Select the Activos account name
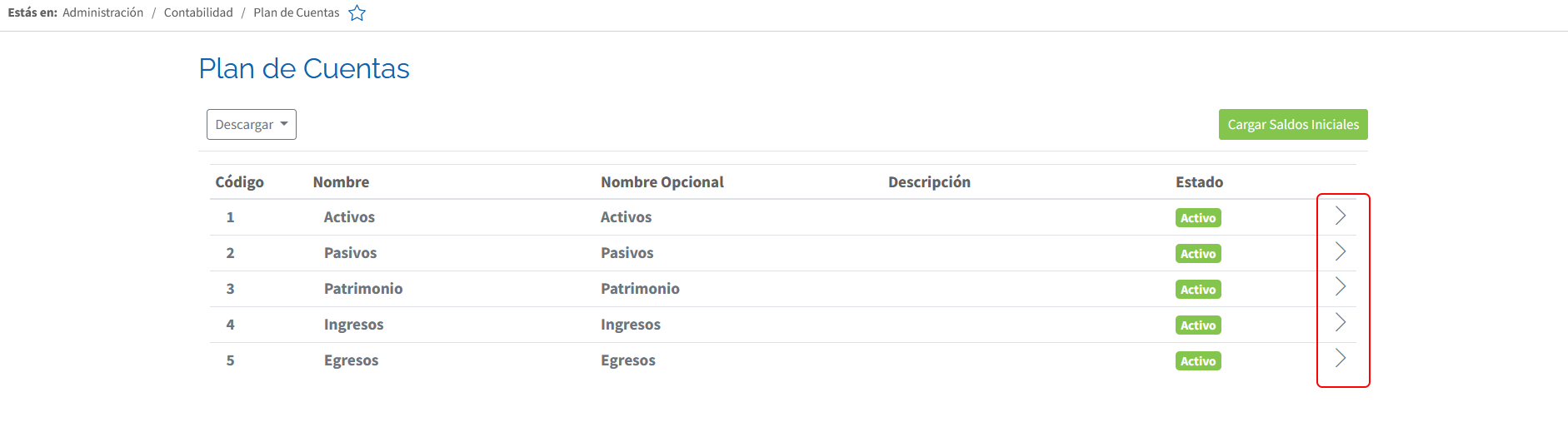Image resolution: width=1568 pixels, height=427 pixels. coord(349,217)
